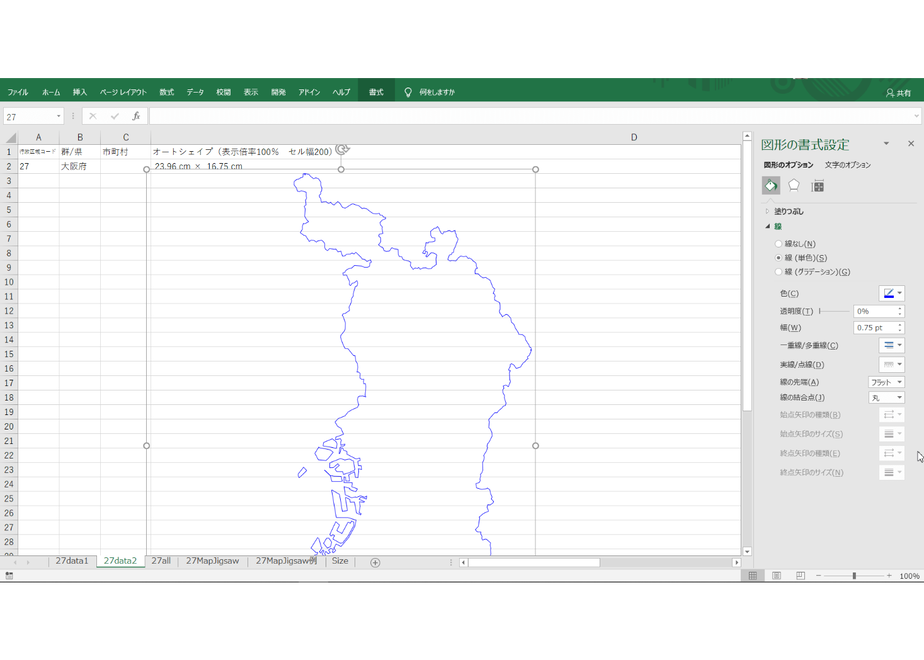The height and width of the screenshot is (660, 924).
Task: Select 線 (グラデーション)(G) radio button
Action: coord(778,272)
